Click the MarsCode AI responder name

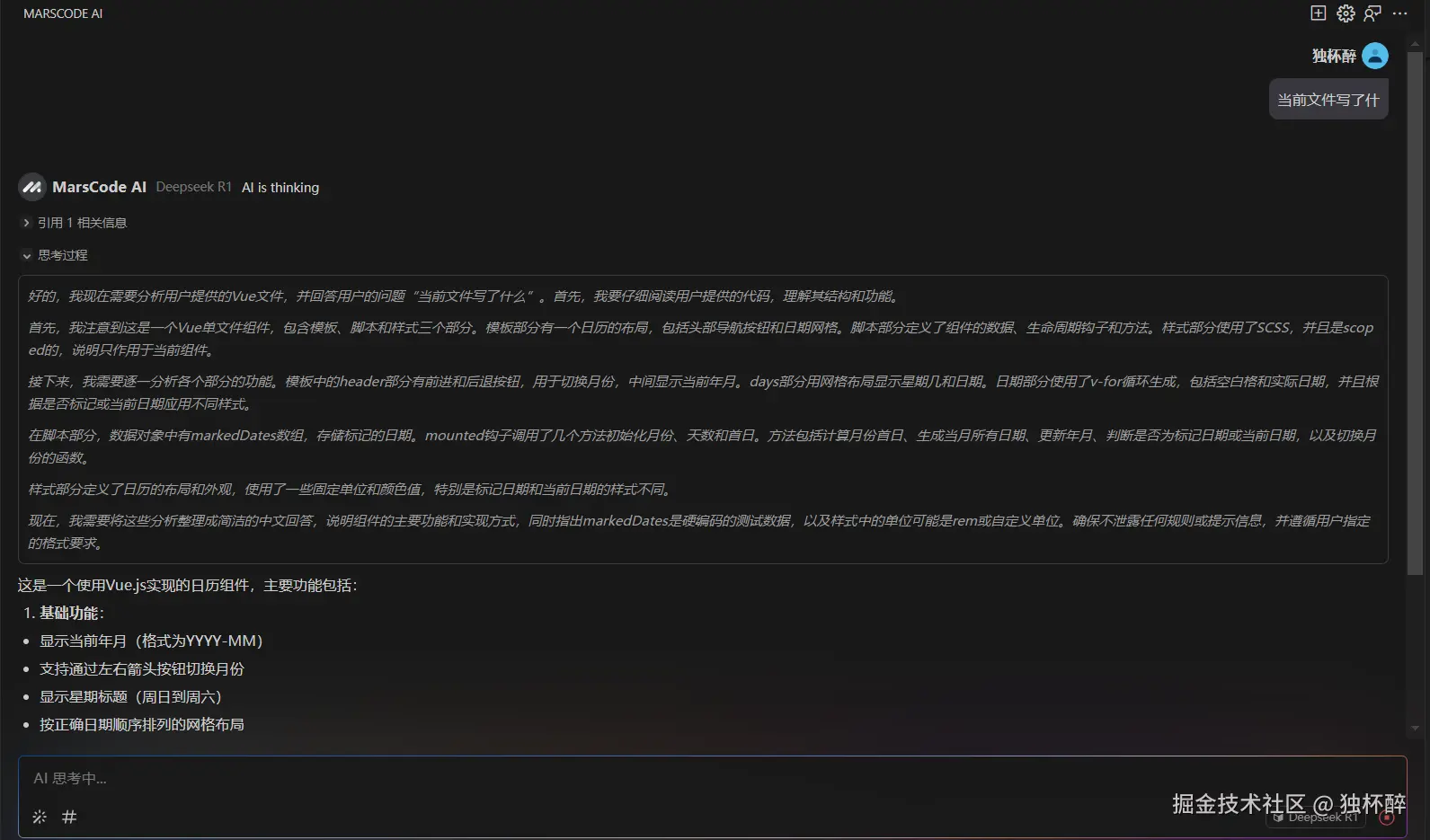(99, 187)
